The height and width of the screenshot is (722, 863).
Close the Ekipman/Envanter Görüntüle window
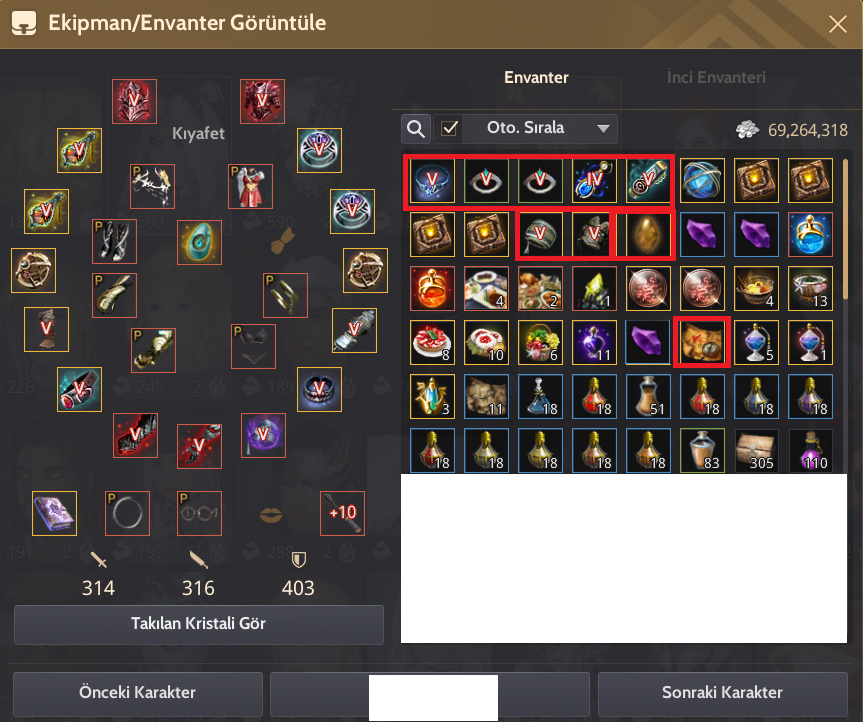click(838, 24)
